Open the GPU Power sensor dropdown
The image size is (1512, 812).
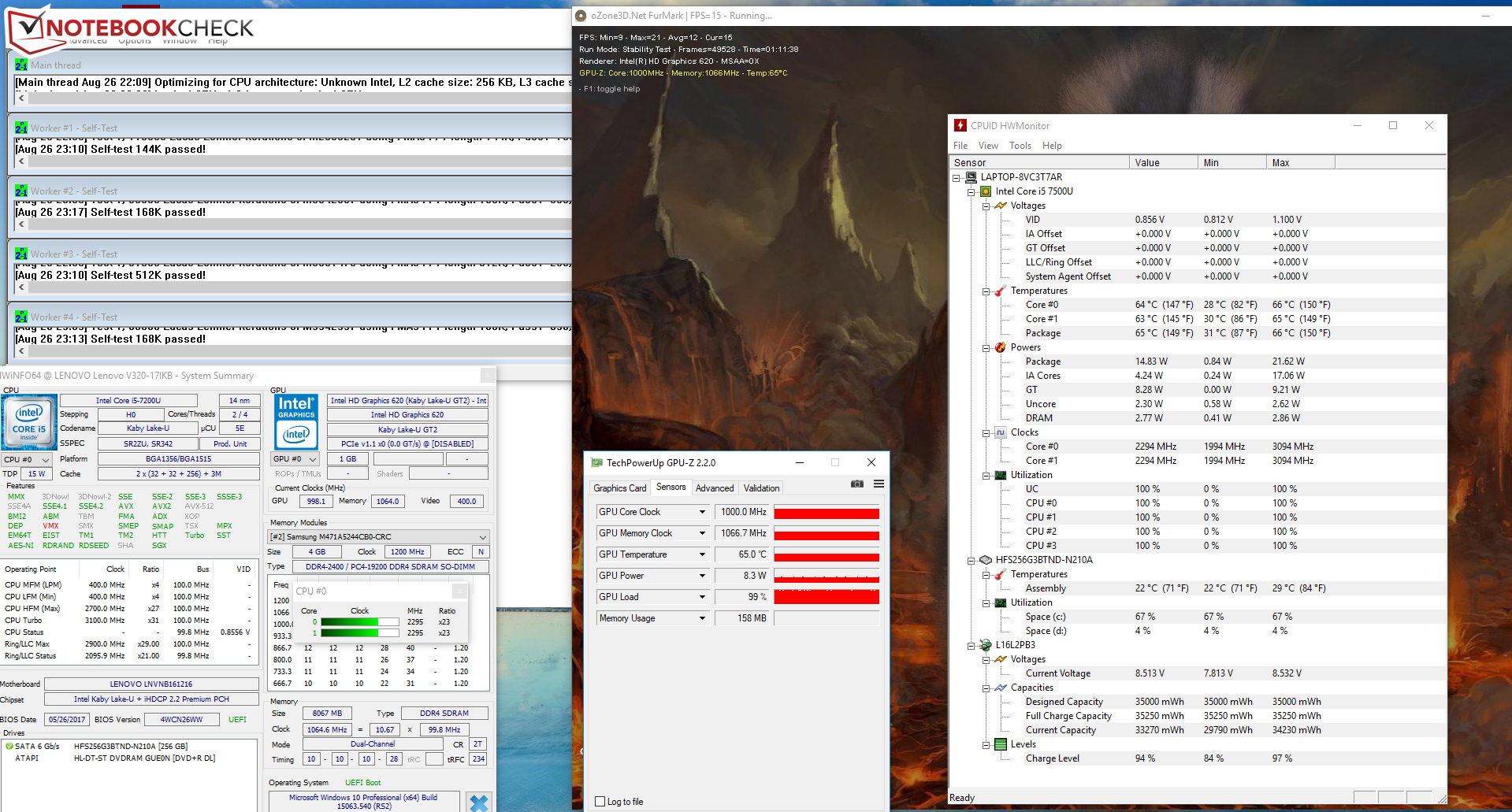702,576
